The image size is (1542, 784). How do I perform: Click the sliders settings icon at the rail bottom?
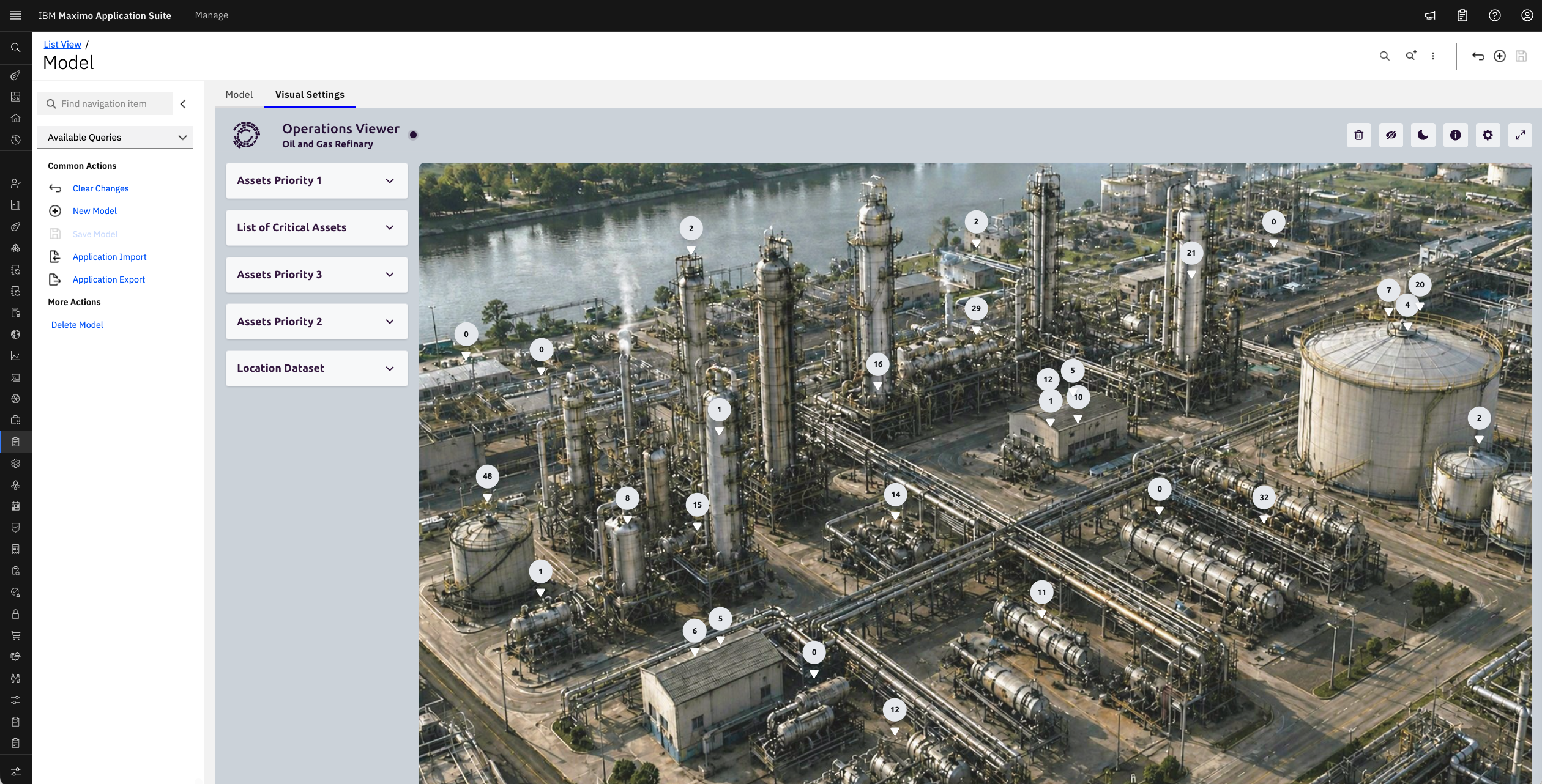tap(16, 772)
